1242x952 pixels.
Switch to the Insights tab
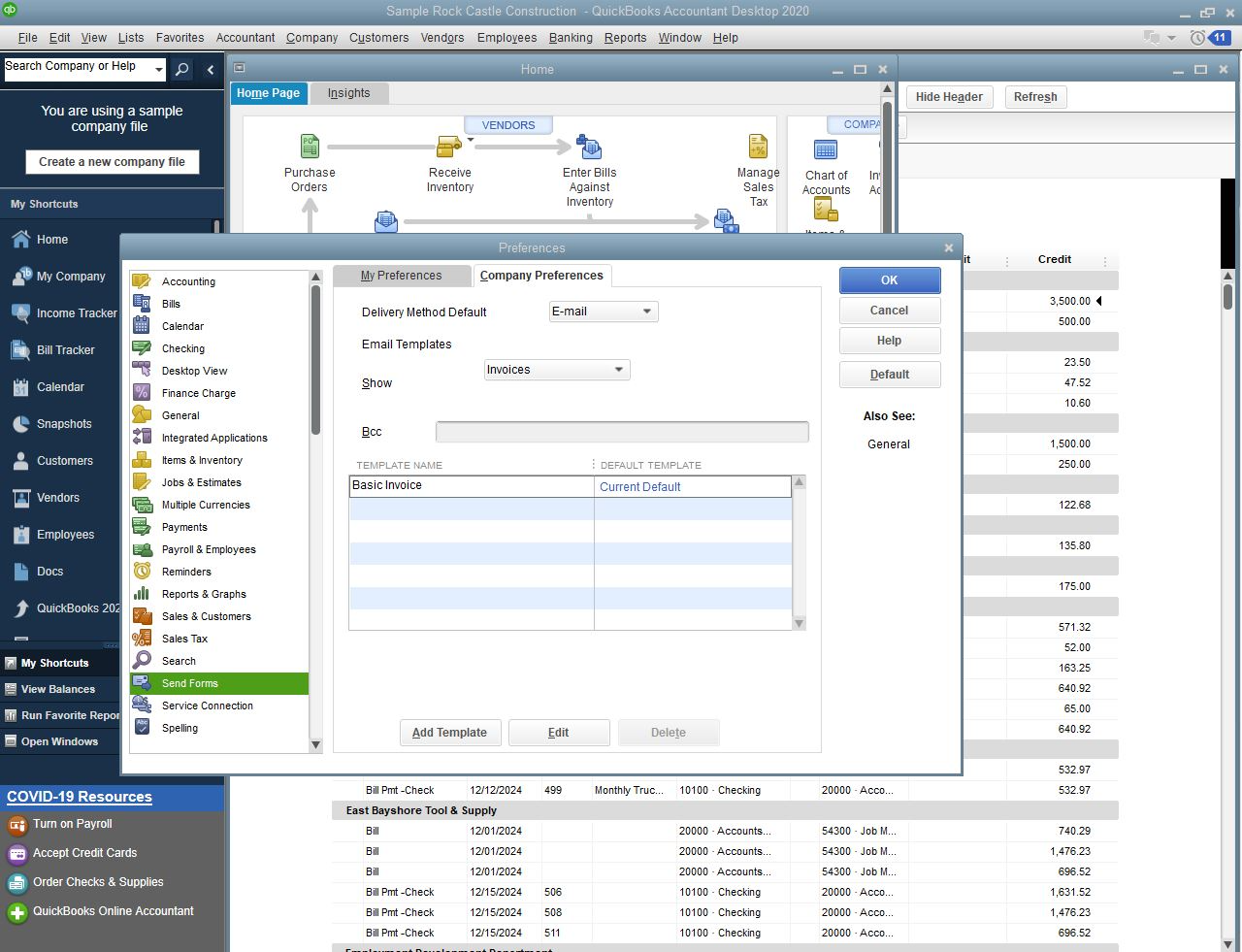[348, 93]
